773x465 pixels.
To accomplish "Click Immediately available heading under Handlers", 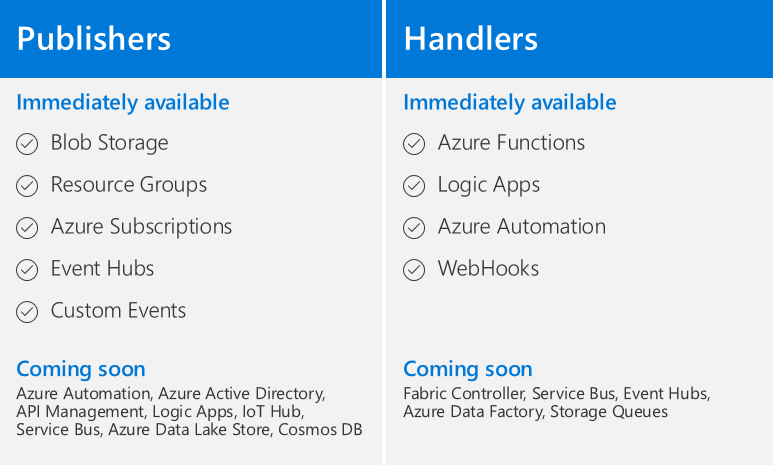I will (x=510, y=103).
